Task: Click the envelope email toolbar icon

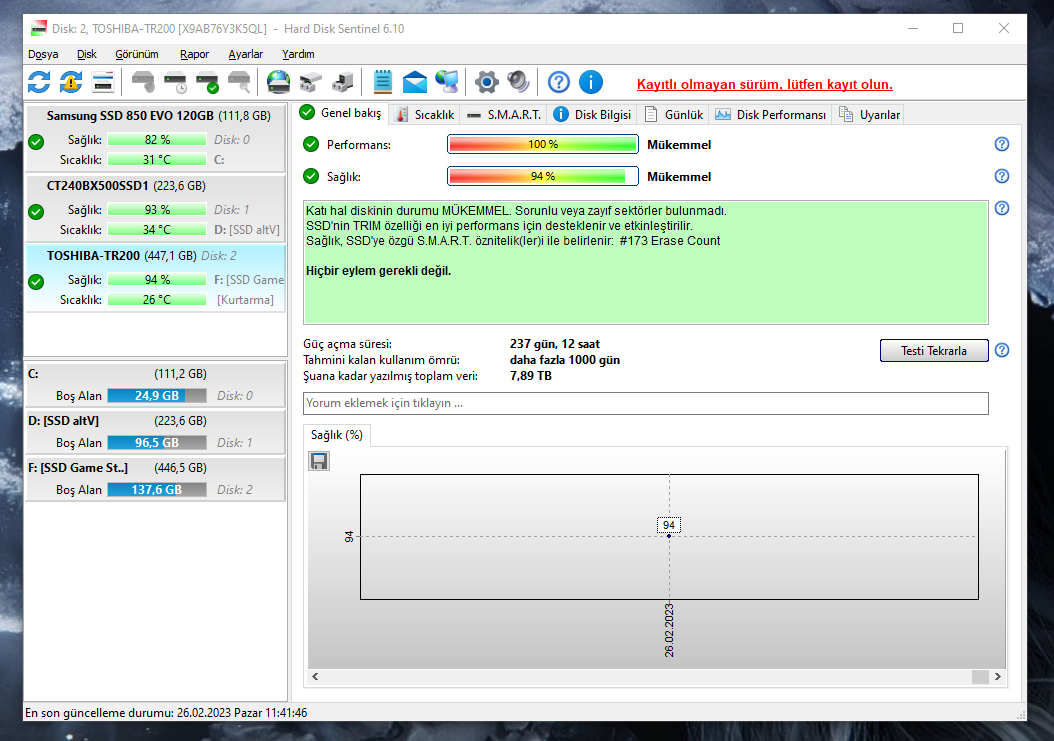Action: 415,83
